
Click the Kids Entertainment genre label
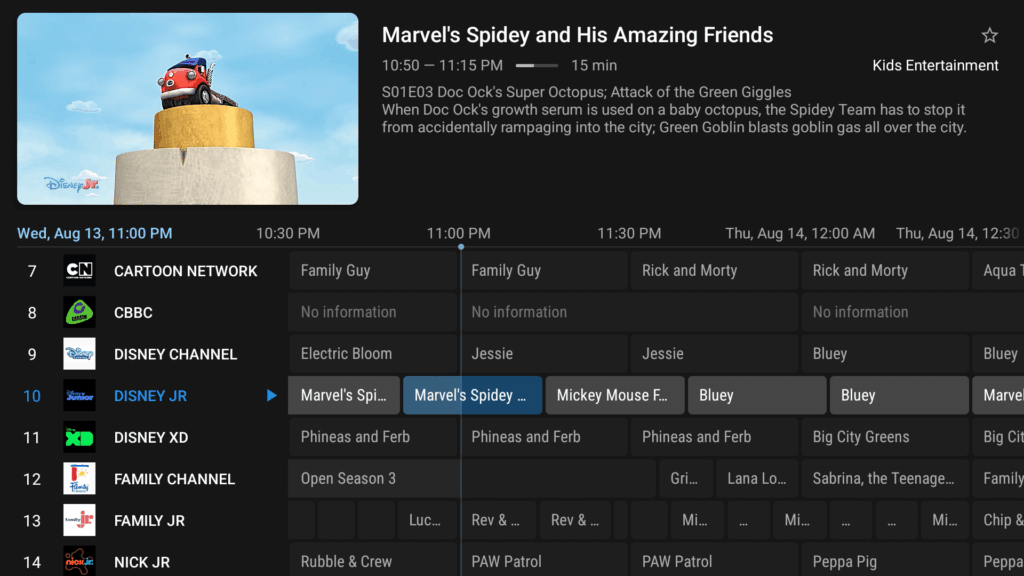coord(935,65)
